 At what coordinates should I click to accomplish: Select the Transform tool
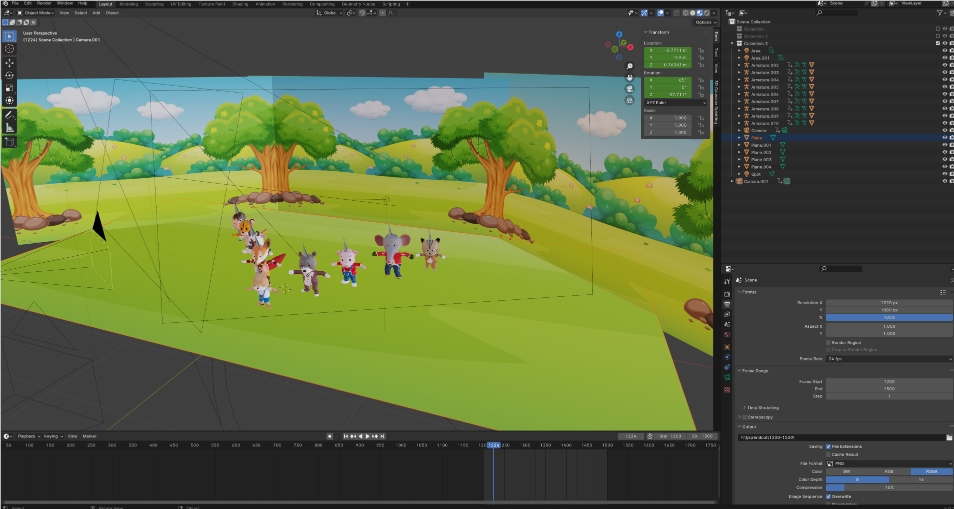click(9, 100)
